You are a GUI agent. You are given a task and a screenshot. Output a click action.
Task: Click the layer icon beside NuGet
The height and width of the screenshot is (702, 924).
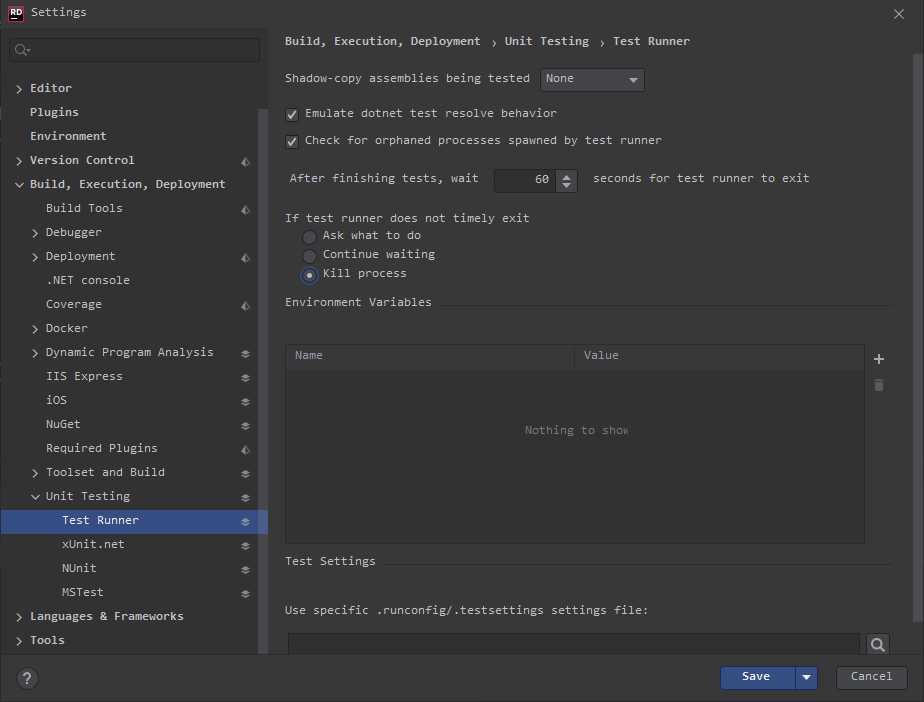coord(245,425)
